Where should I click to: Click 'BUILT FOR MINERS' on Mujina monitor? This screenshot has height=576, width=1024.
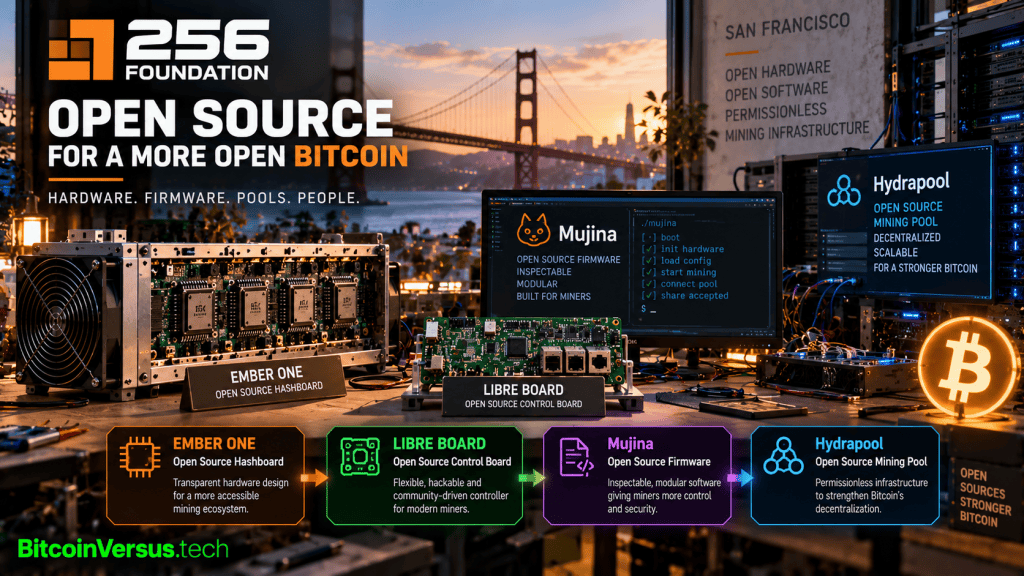[553, 296]
